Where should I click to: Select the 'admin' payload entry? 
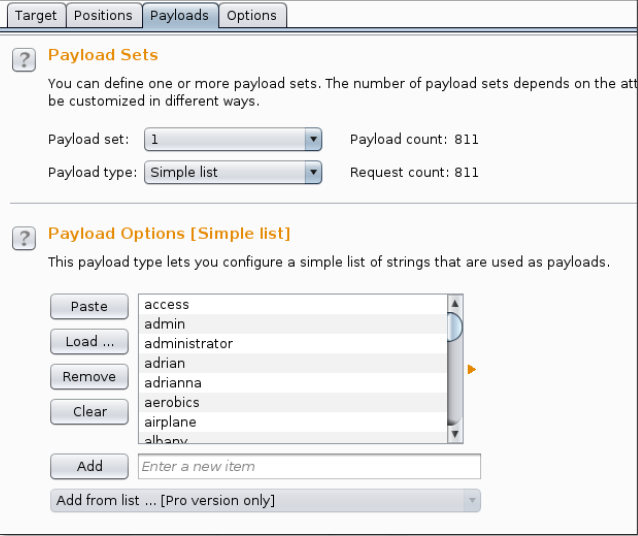click(293, 324)
